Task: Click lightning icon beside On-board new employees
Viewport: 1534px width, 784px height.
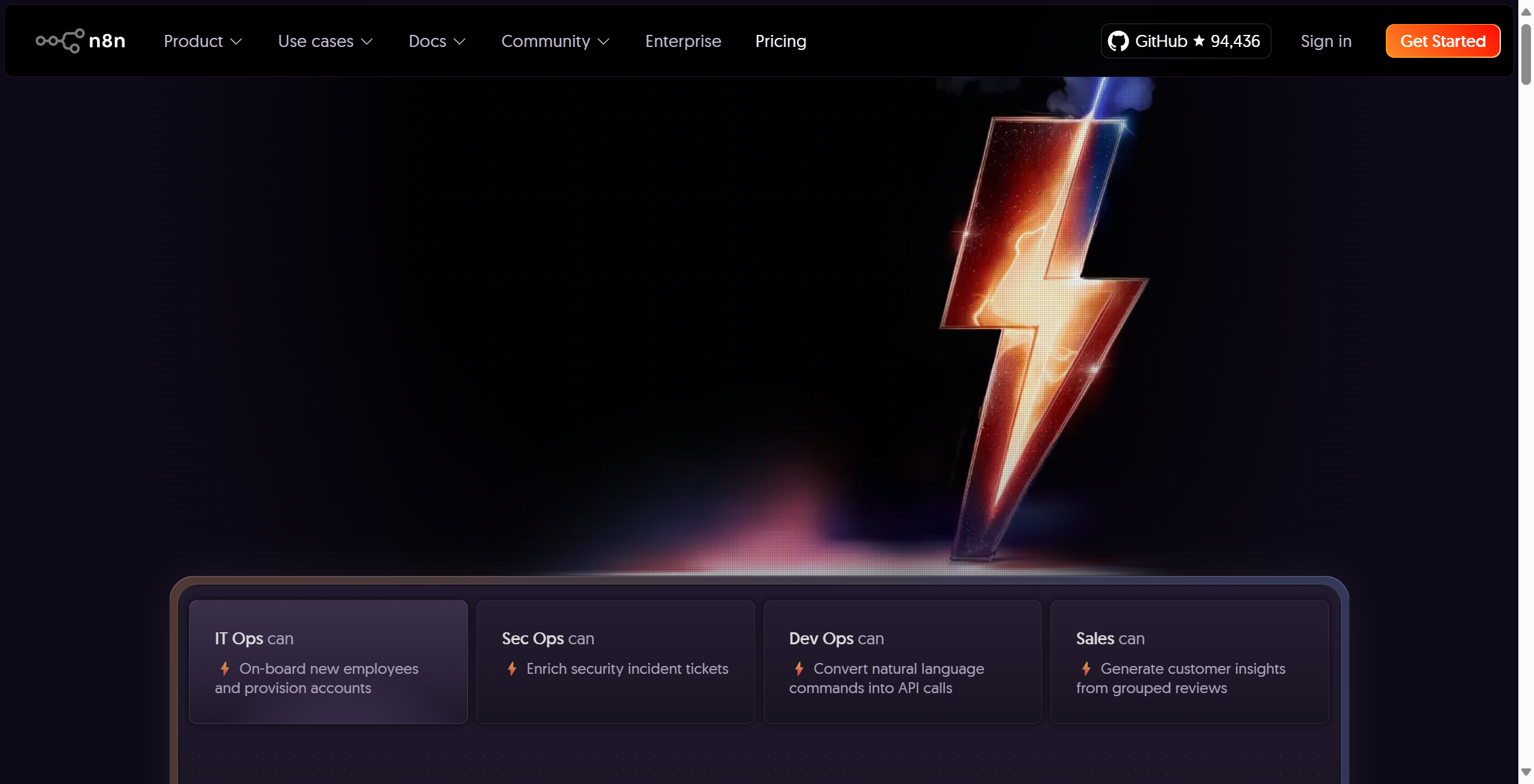Action: pyautogui.click(x=225, y=668)
